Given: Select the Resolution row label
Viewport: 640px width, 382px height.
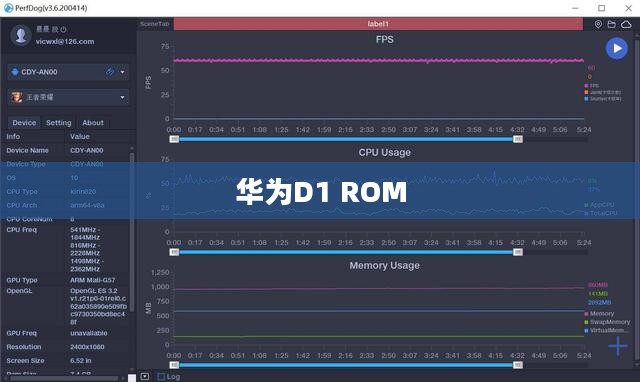Looking at the screenshot, I should coord(24,346).
